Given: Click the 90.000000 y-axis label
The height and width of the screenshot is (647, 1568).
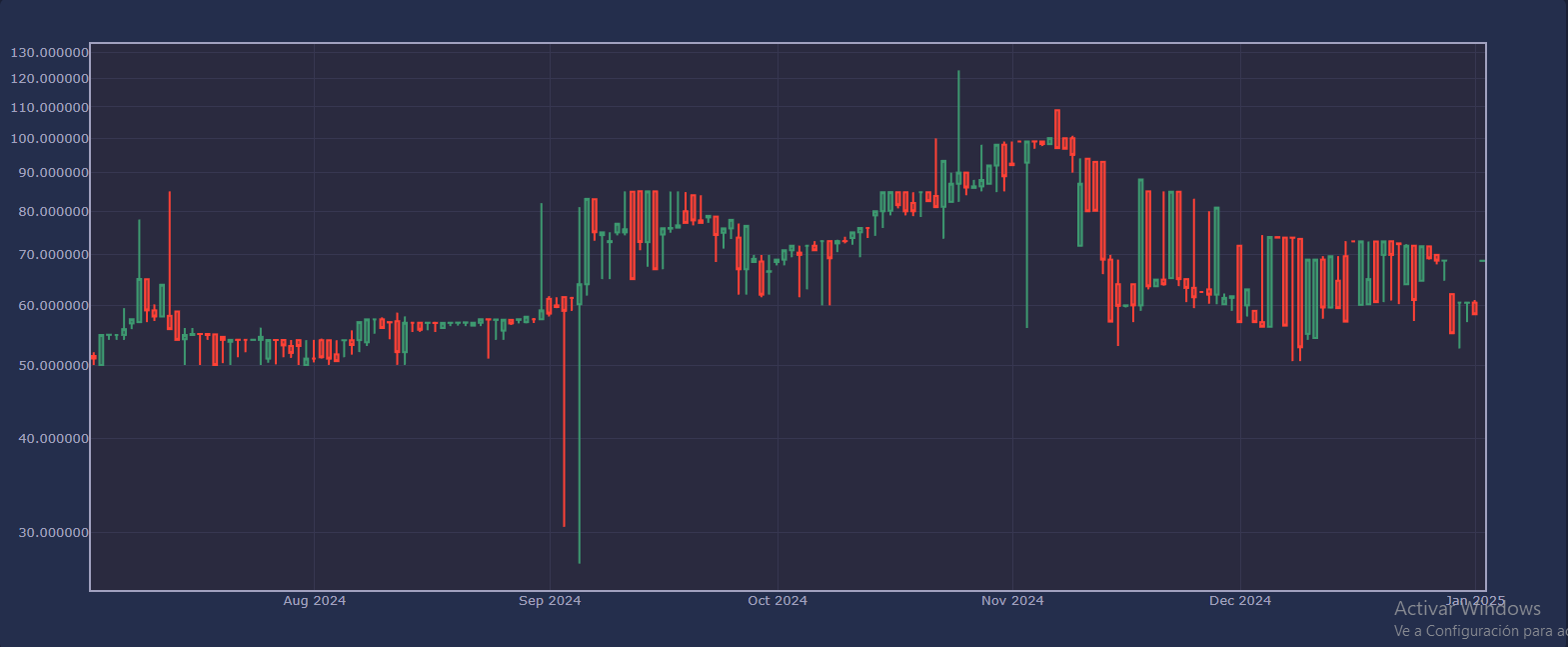Looking at the screenshot, I should [x=54, y=172].
